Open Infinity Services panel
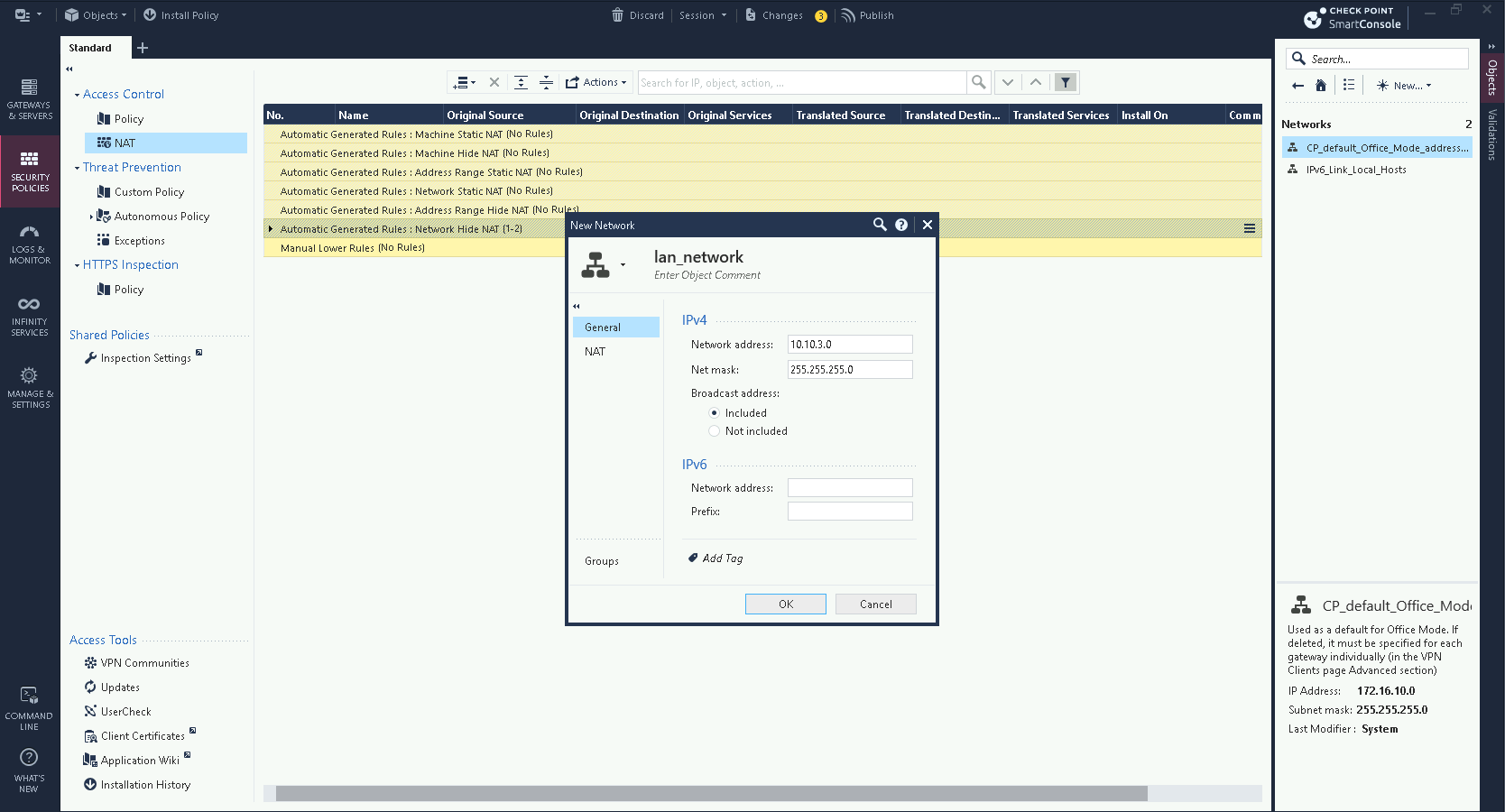Image resolution: width=1505 pixels, height=812 pixels. click(30, 316)
